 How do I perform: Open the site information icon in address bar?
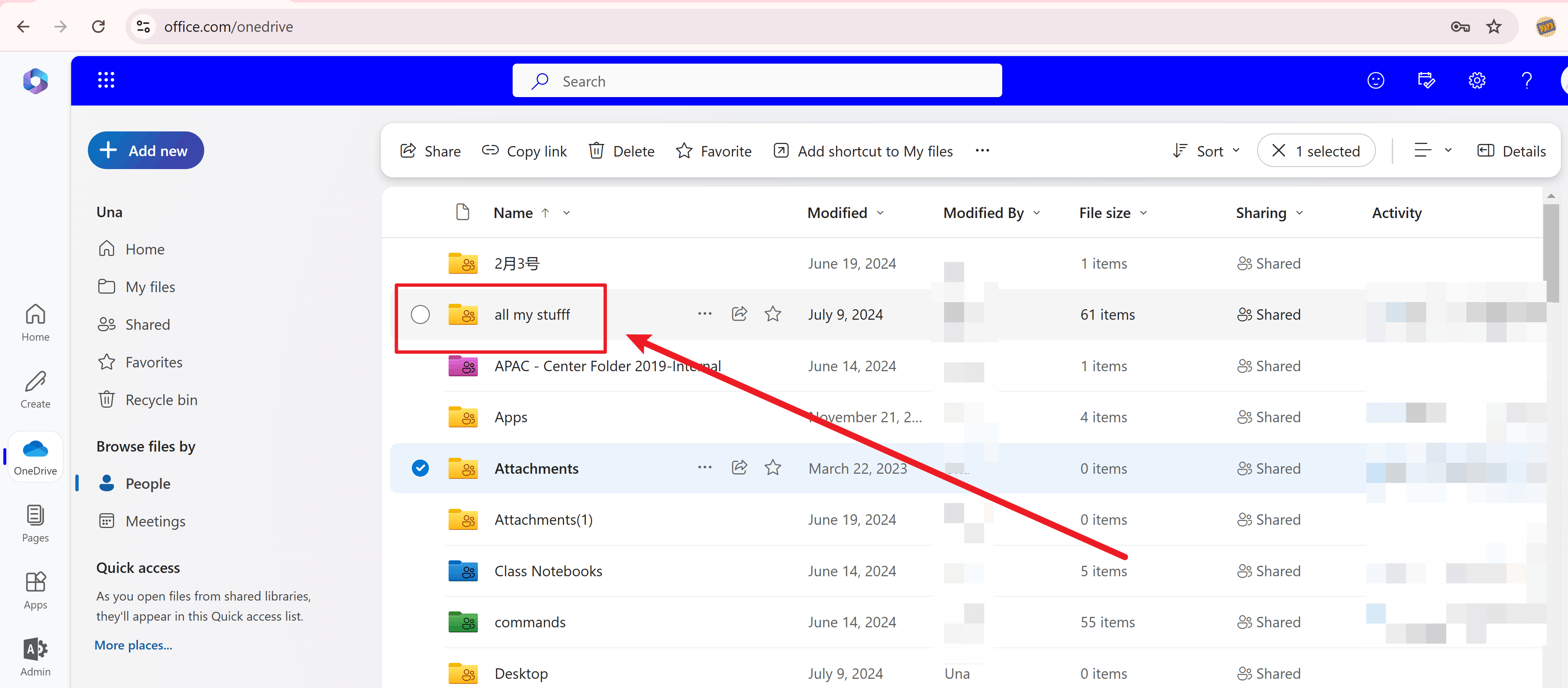(143, 26)
